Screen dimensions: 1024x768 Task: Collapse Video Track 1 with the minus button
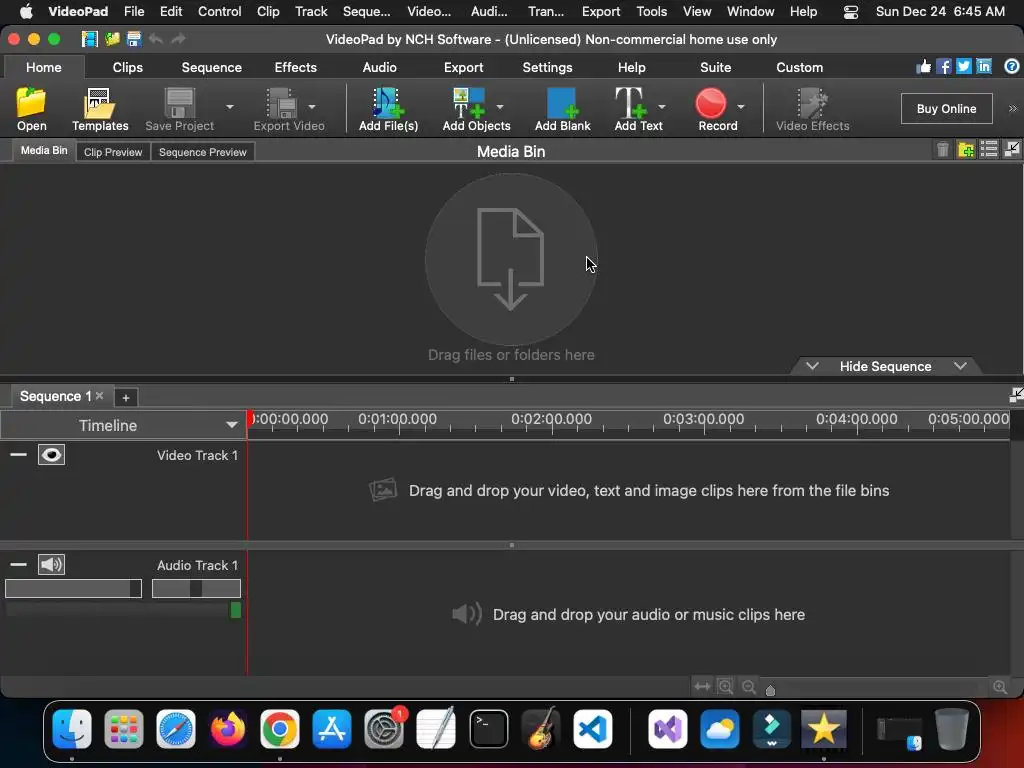coord(18,455)
